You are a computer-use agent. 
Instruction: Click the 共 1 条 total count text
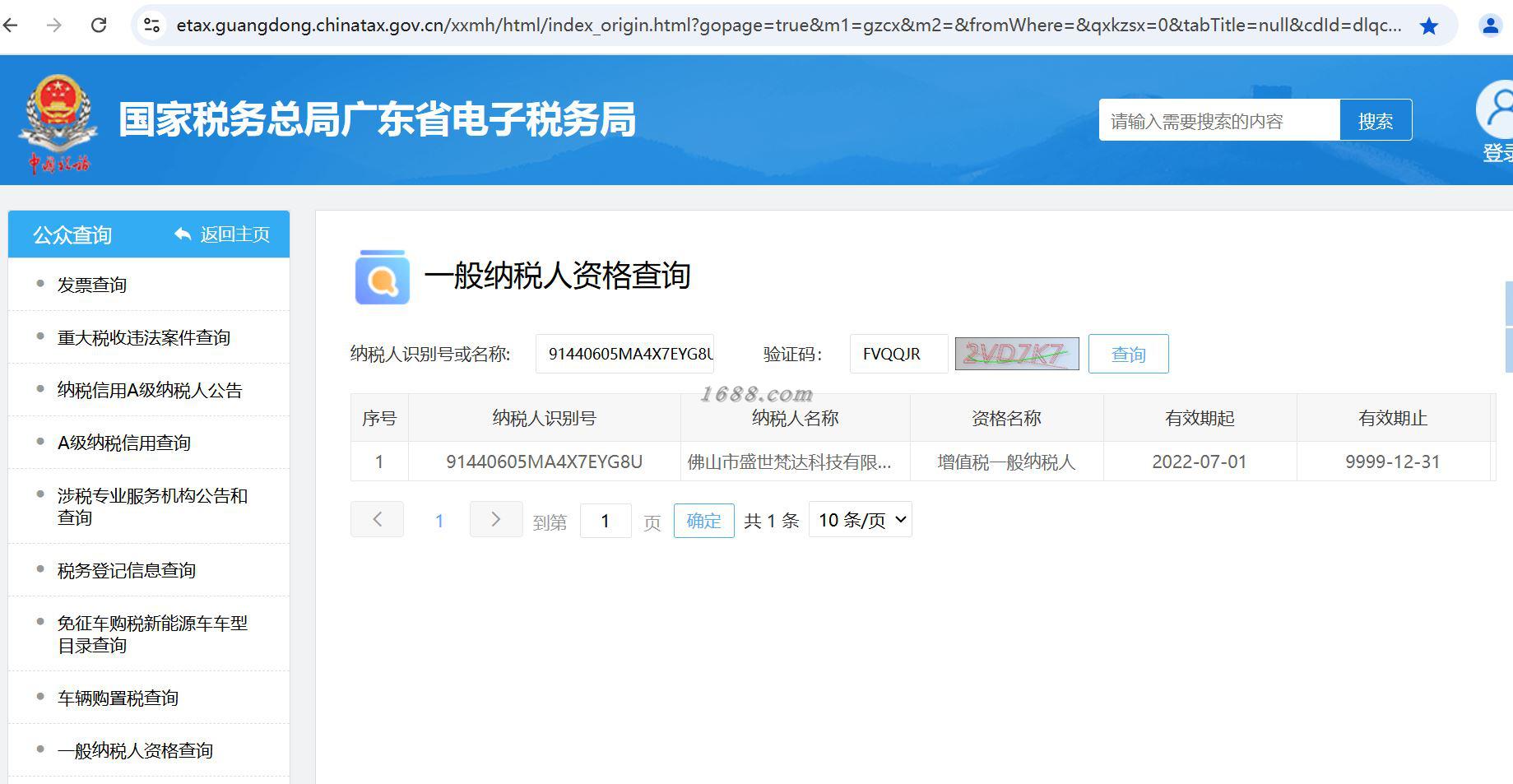pos(772,521)
